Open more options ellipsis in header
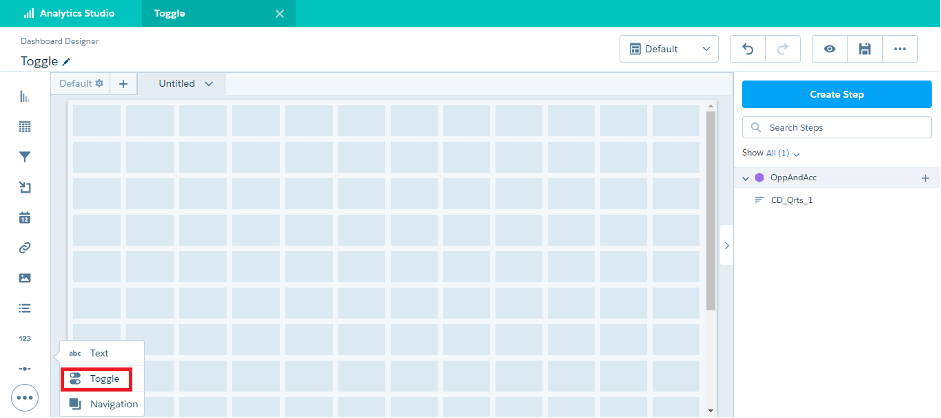This screenshot has width=941, height=418. [900, 49]
